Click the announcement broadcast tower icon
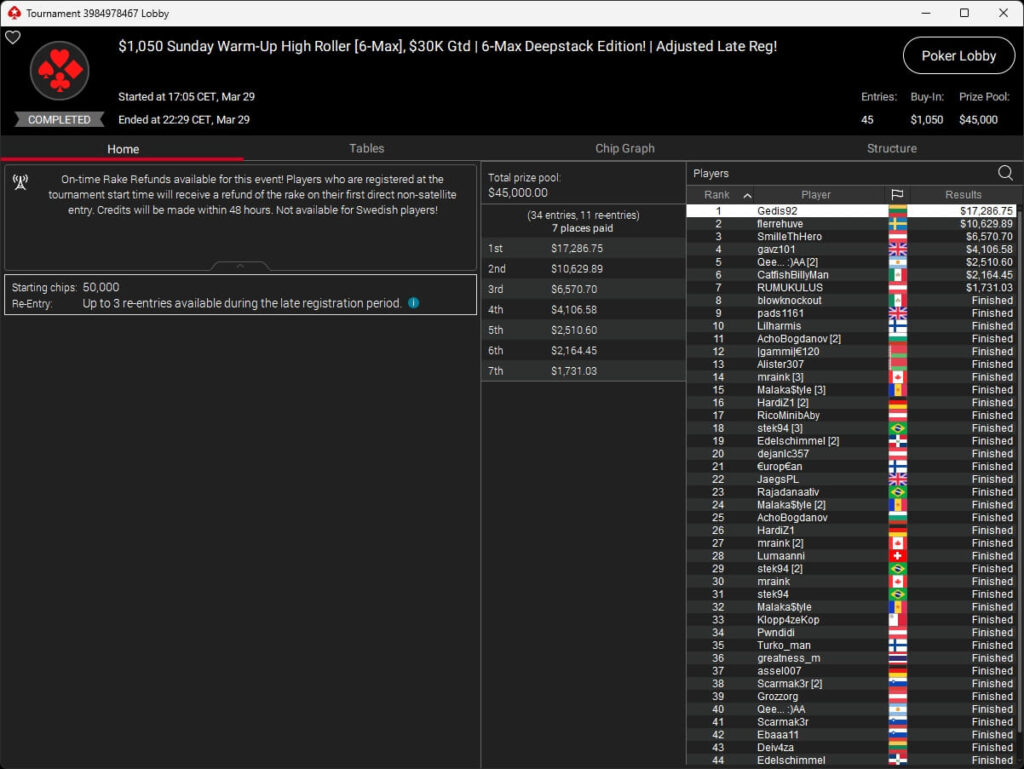 click(x=20, y=182)
